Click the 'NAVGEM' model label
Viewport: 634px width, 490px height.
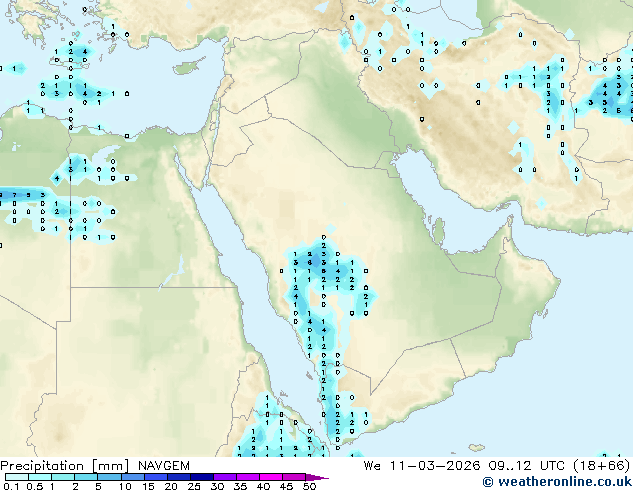point(164,466)
